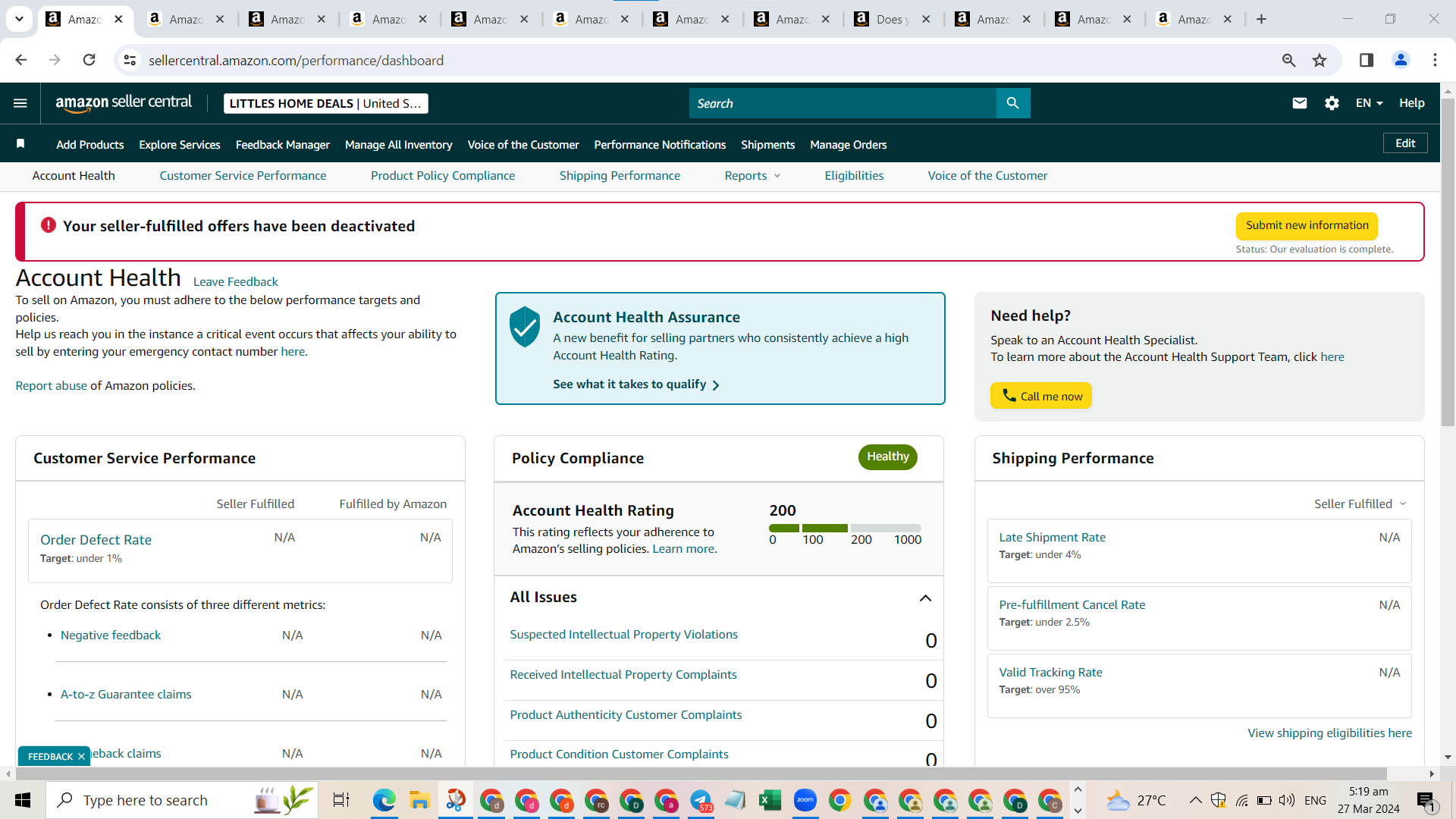Screen dimensions: 1456x819
Task: Open the tab search dropdown arrow
Action: point(19,19)
